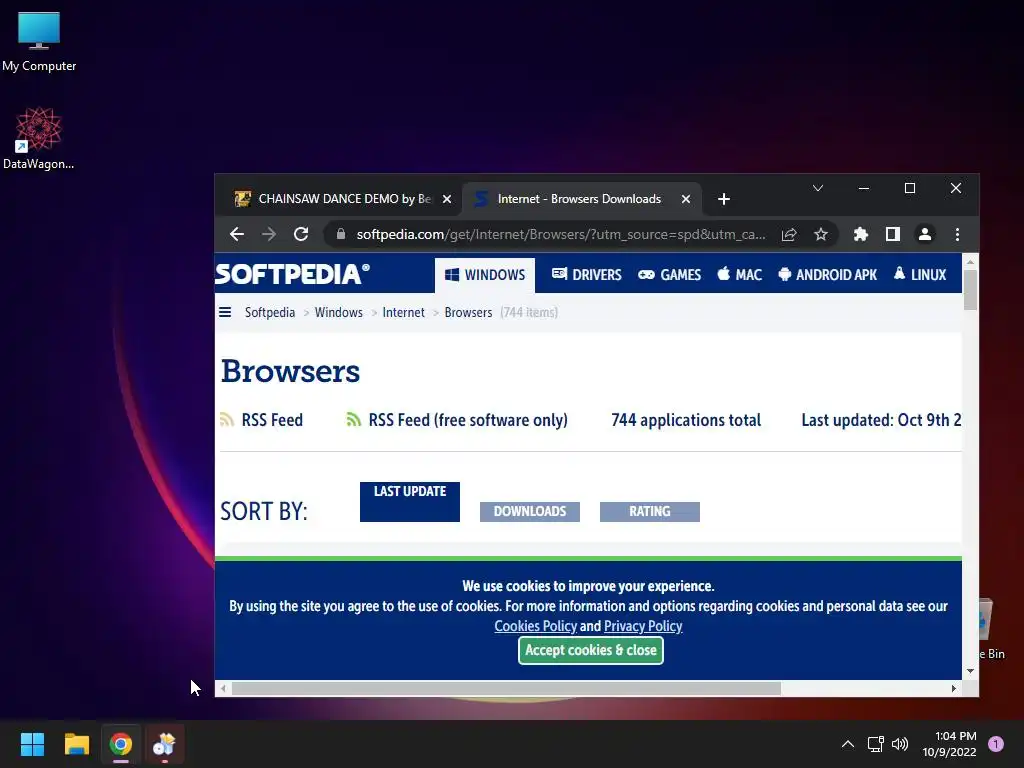Select the DataWagon desktop shortcut
The image size is (1024, 768).
39,138
